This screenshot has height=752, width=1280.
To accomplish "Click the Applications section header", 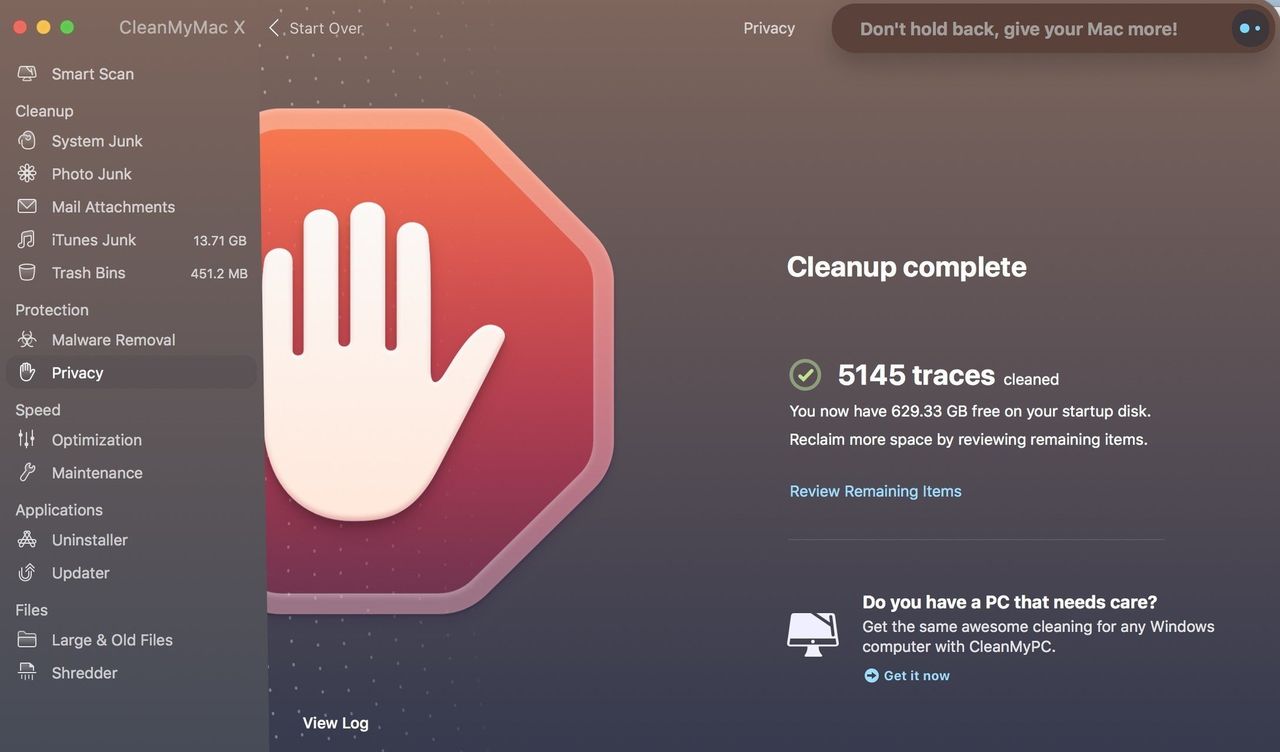I will pyautogui.click(x=59, y=510).
